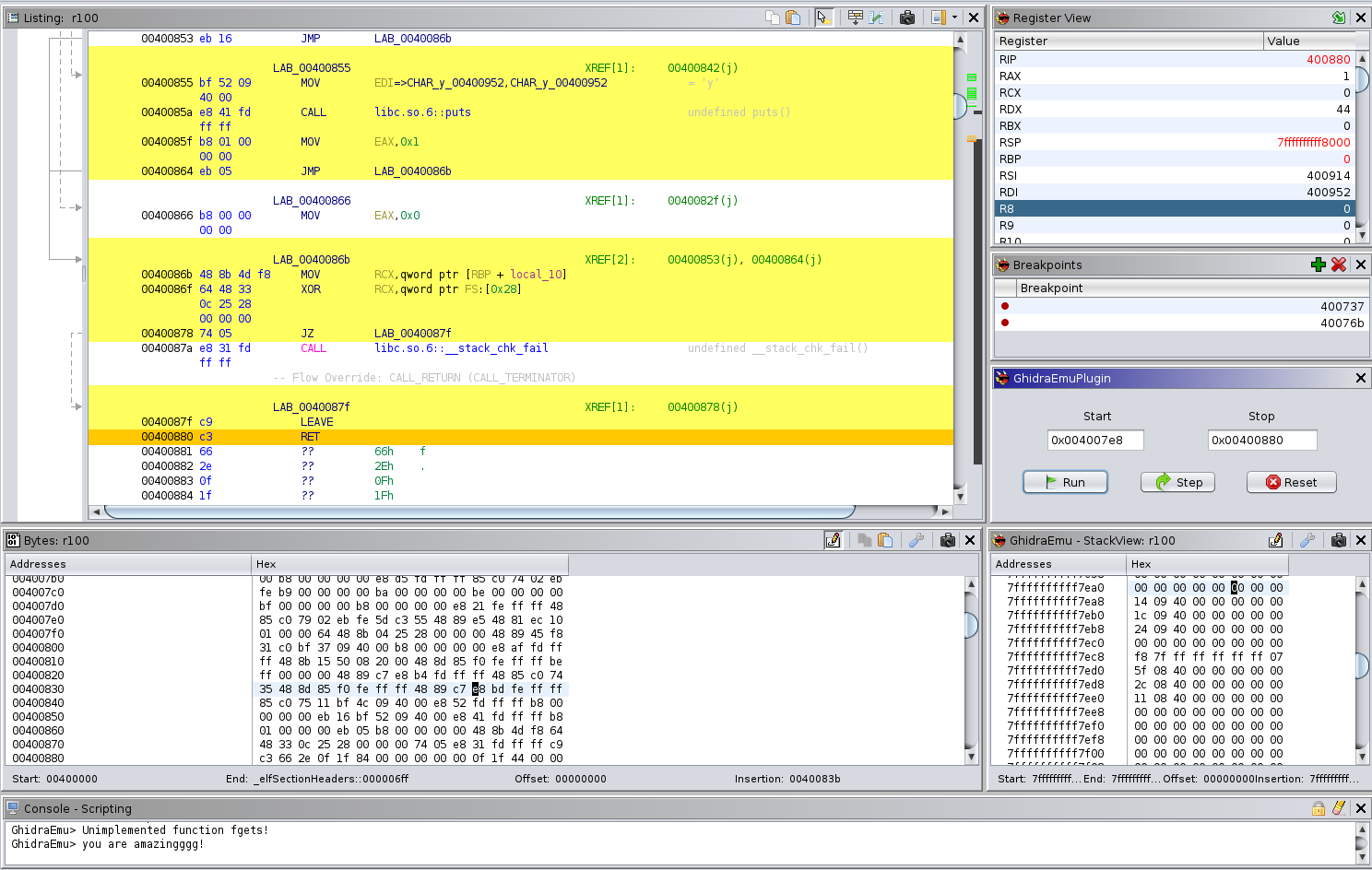
Task: Take a snapshot of the Bytes view
Action: click(x=948, y=540)
